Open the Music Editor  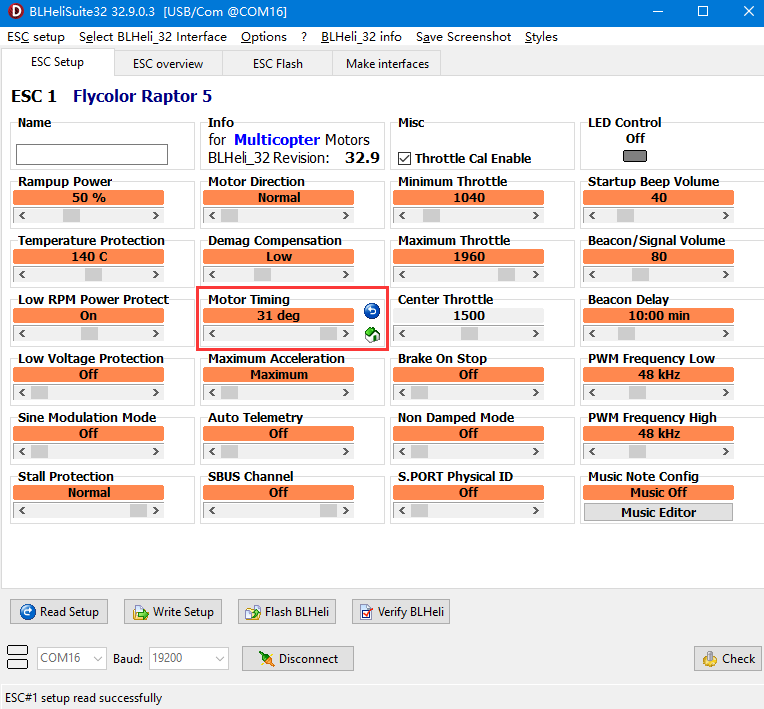[x=658, y=512]
